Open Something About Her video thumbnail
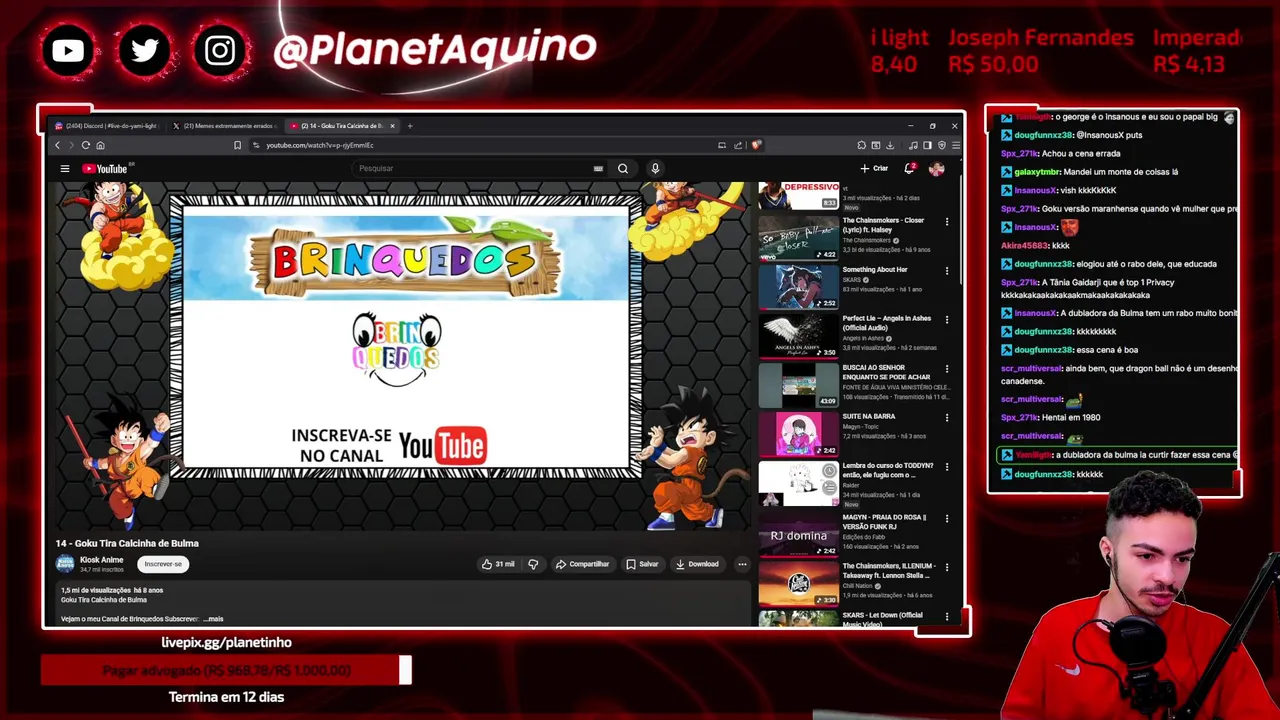Viewport: 1280px width, 720px height. pos(799,287)
